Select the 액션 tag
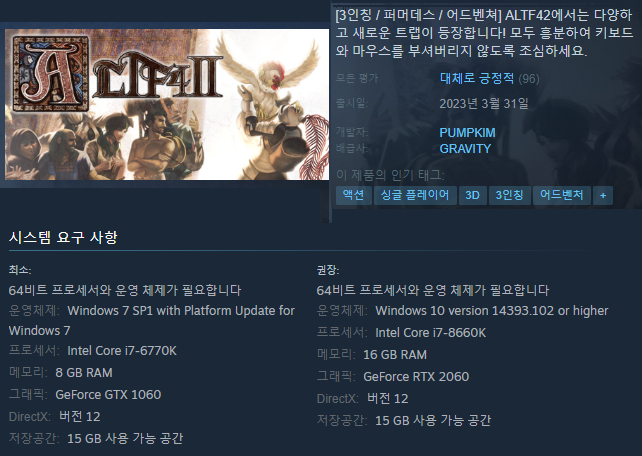642x456 pixels. pos(353,195)
